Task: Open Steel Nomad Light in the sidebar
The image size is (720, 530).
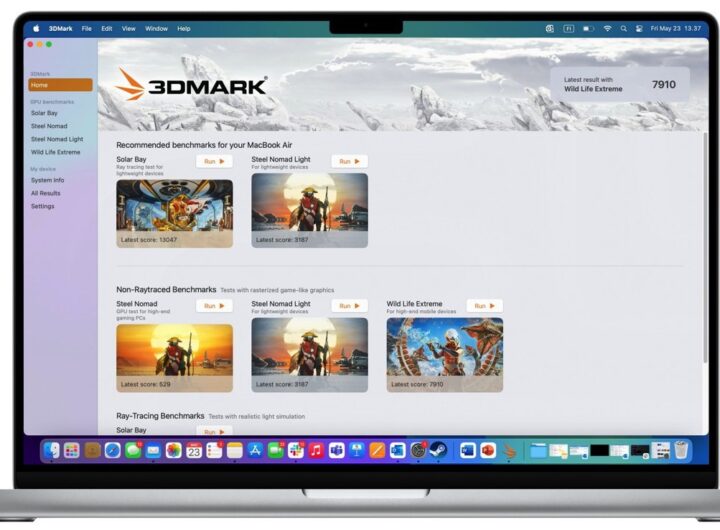Action: coord(57,139)
